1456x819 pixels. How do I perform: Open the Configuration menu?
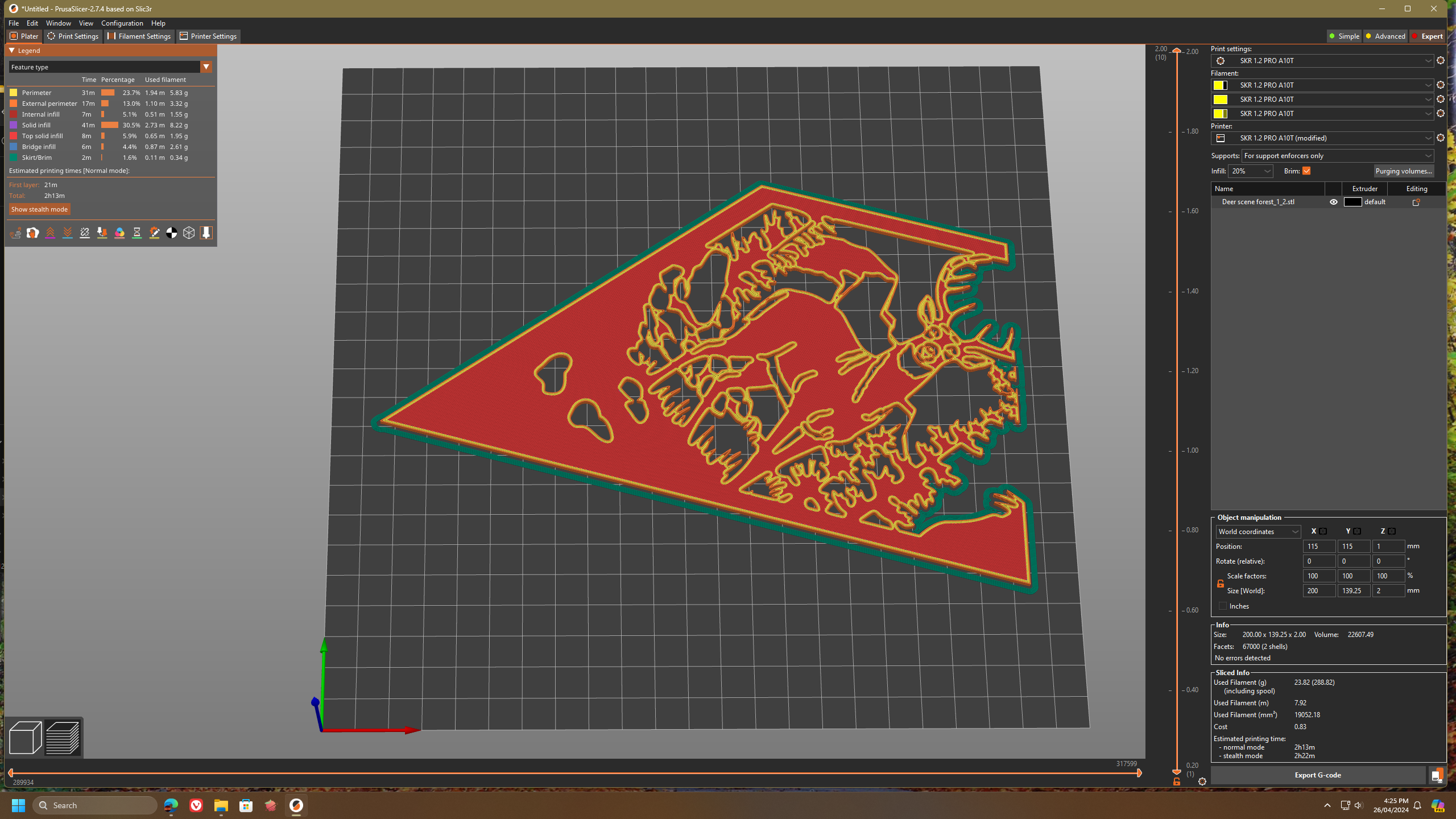tap(122, 23)
